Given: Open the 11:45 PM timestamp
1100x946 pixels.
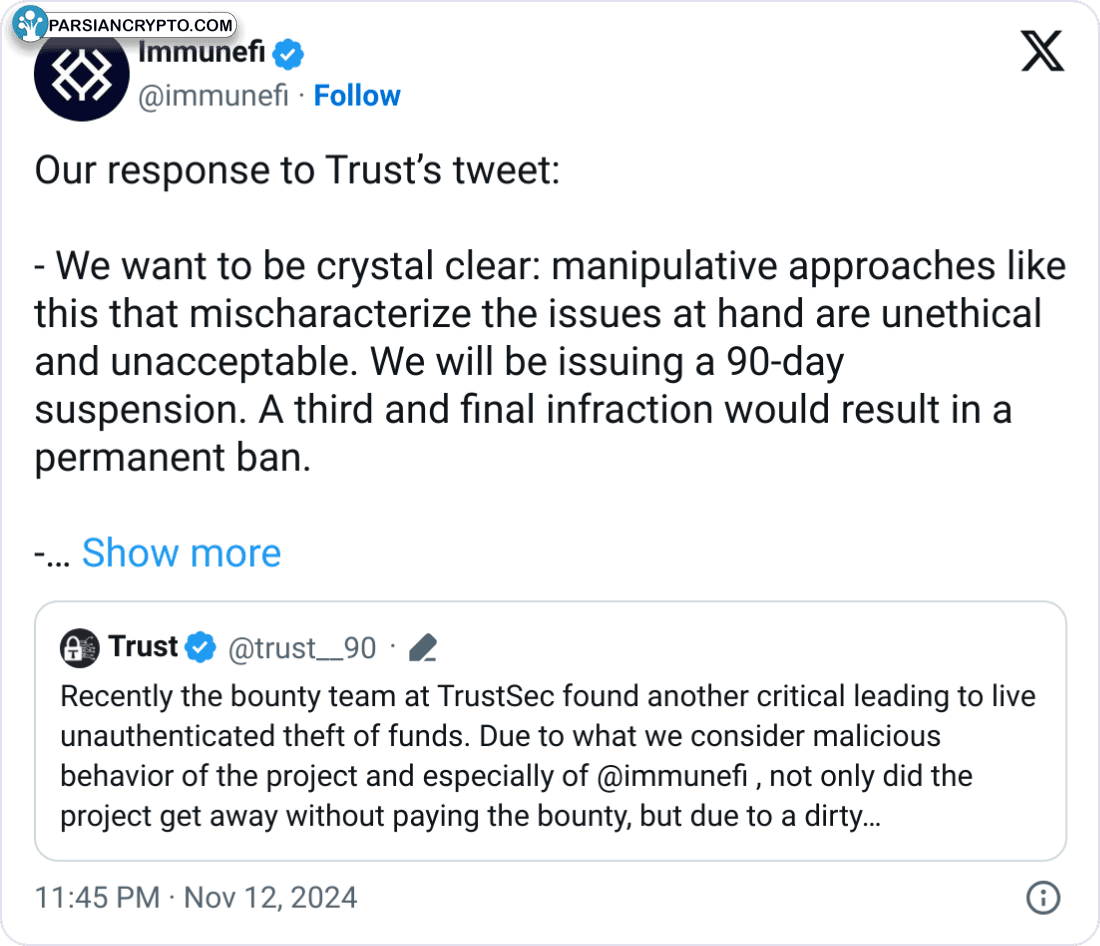Looking at the screenshot, I should tap(97, 897).
